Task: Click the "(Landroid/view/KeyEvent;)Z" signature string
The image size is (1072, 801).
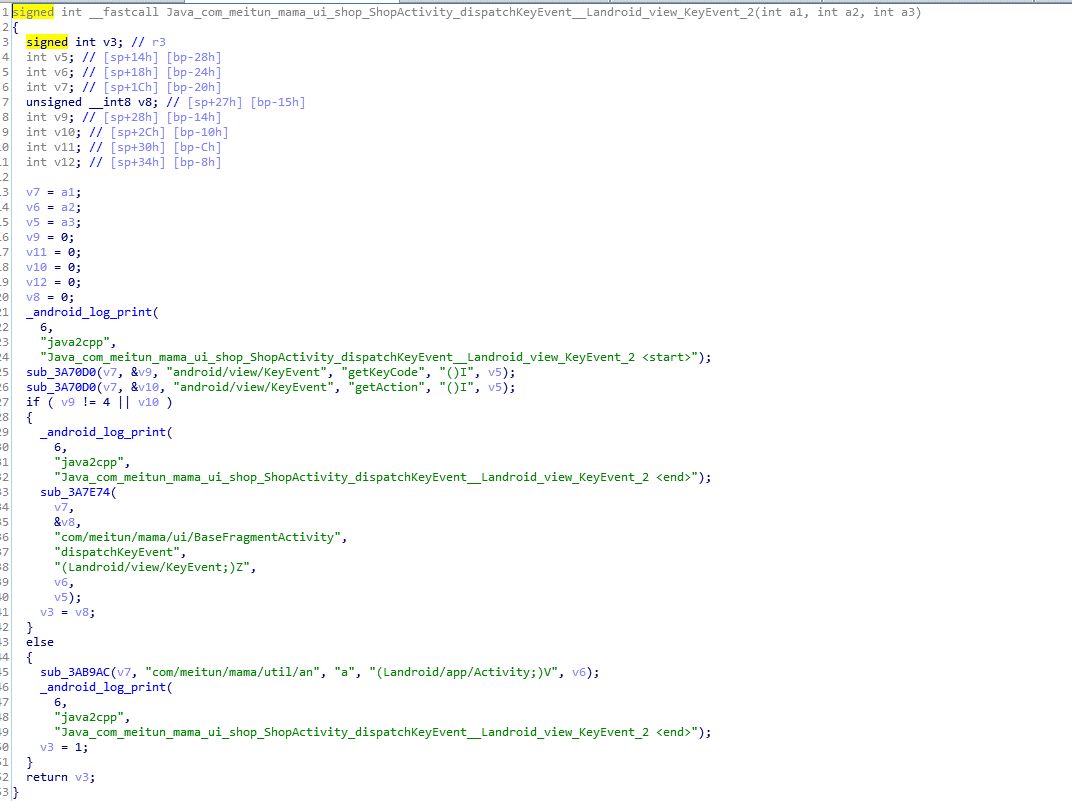Action: point(152,567)
